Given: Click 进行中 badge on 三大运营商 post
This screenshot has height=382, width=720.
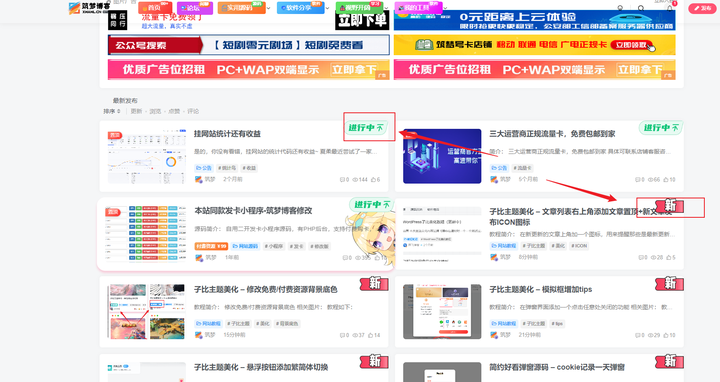Looking at the screenshot, I should click(x=661, y=128).
